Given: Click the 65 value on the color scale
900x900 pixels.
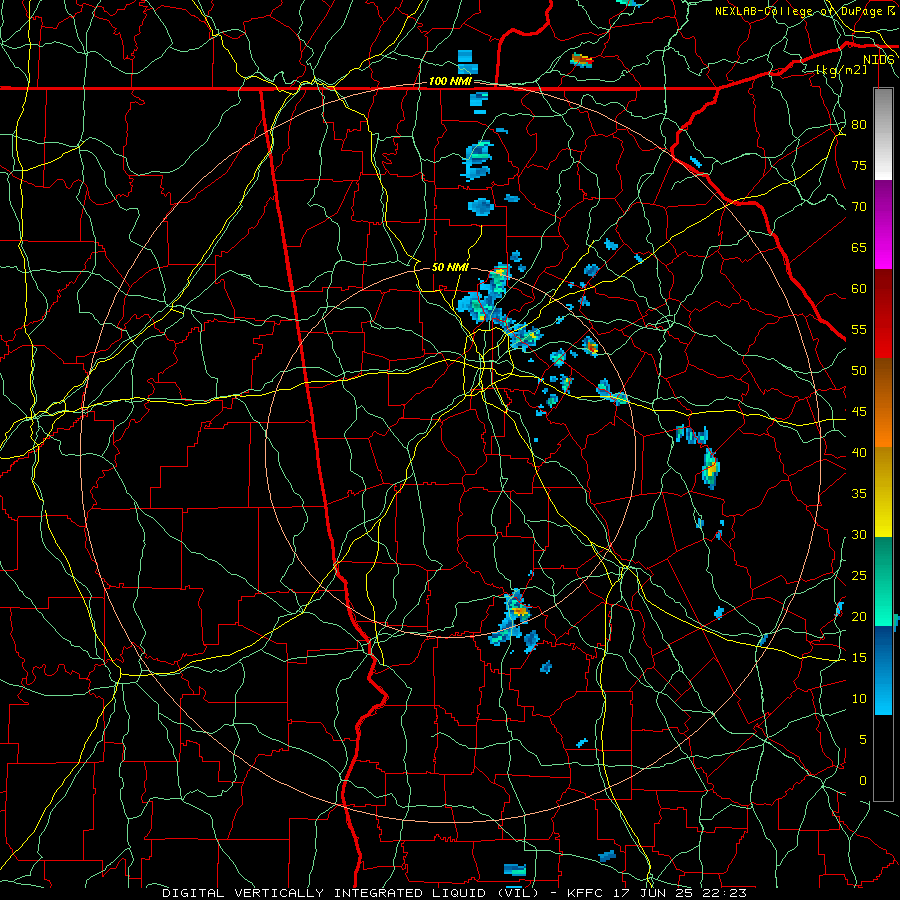Looking at the screenshot, I should coord(859,248).
